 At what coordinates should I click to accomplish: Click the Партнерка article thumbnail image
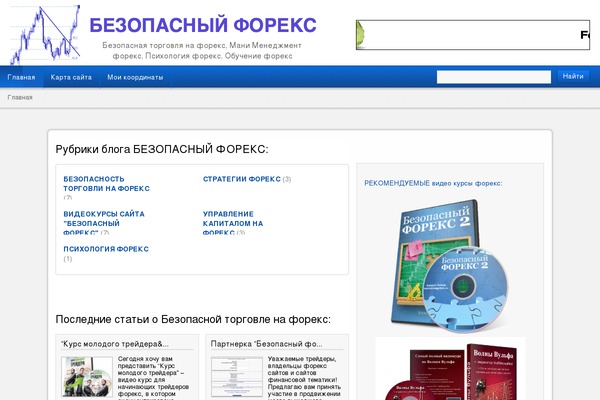(237, 378)
